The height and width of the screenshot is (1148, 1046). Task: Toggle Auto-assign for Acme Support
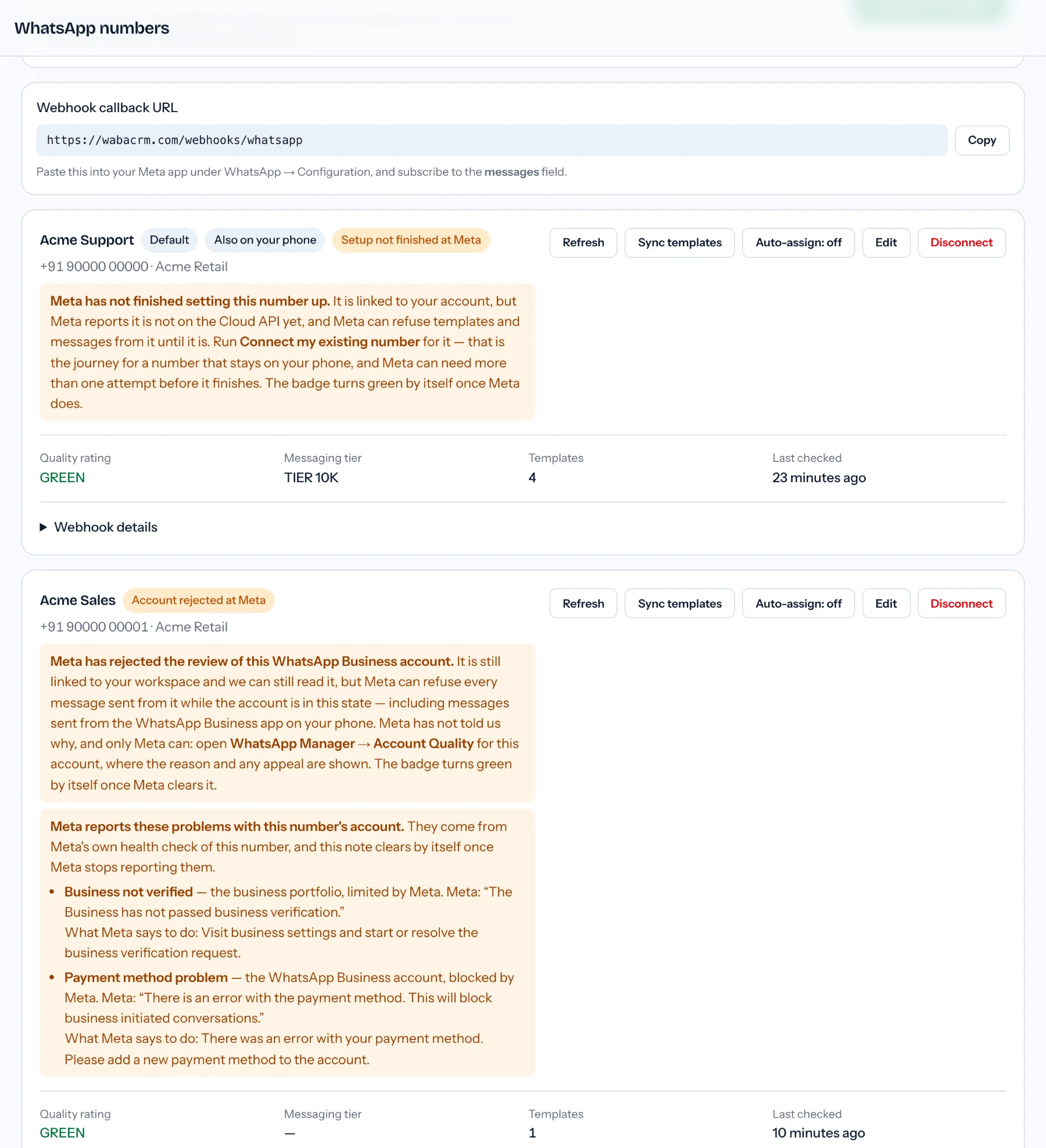(x=798, y=242)
